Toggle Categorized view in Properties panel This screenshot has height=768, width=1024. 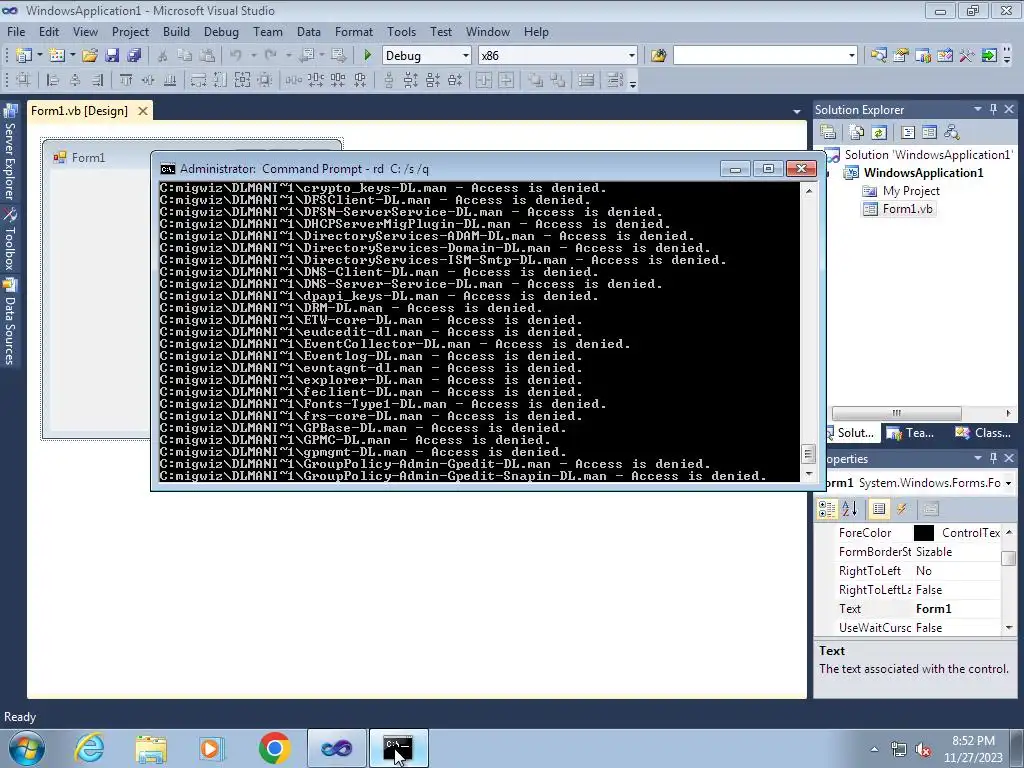[x=827, y=509]
